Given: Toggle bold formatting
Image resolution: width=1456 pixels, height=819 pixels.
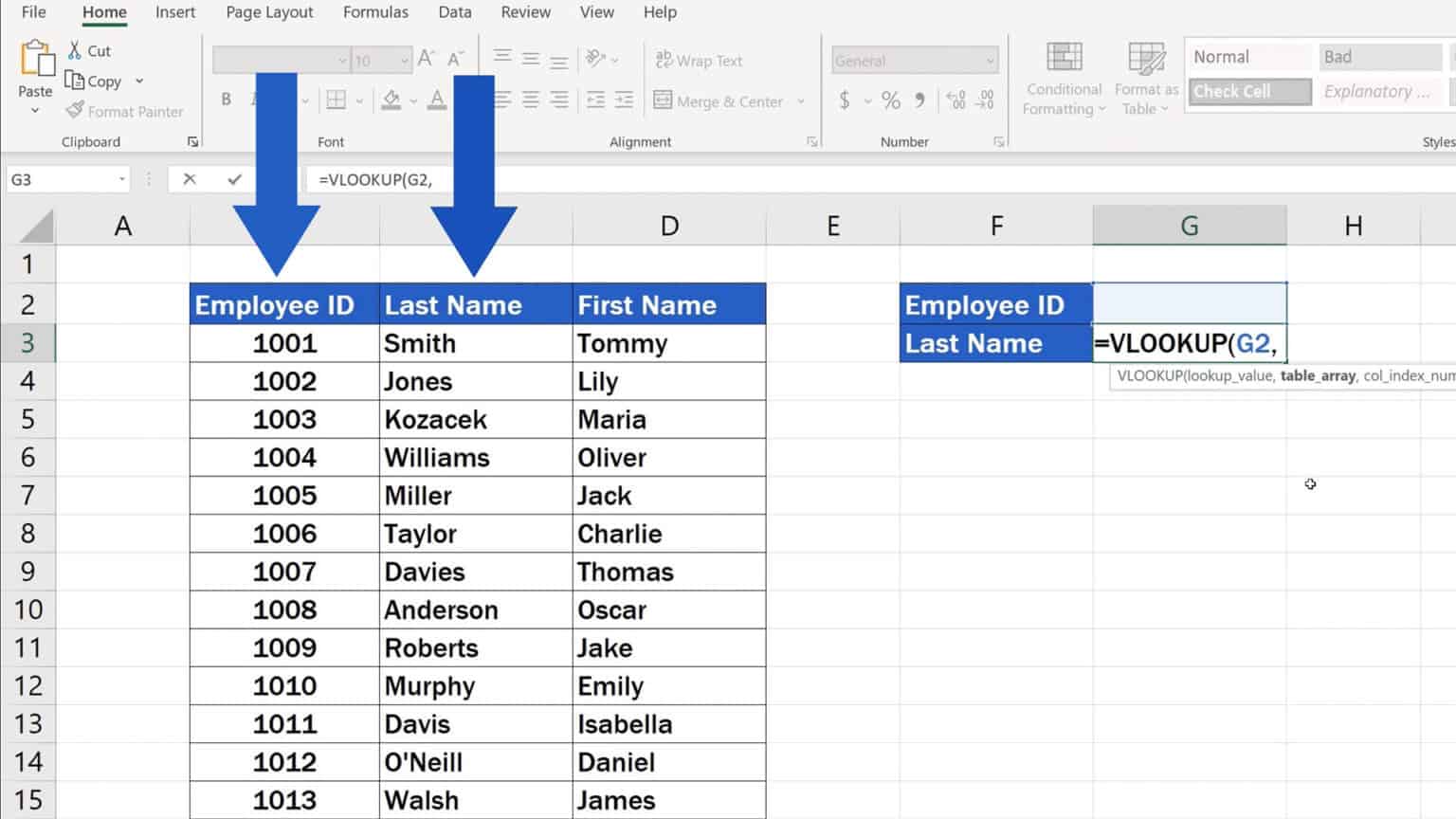Looking at the screenshot, I should point(226,99).
